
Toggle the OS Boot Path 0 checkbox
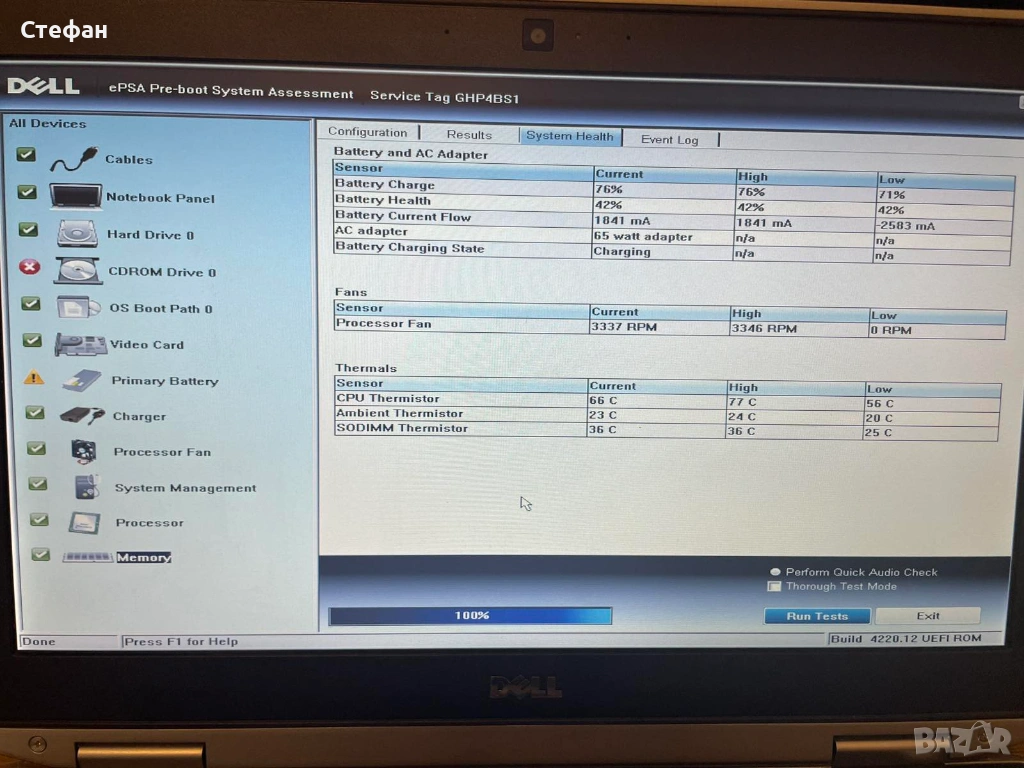31,304
